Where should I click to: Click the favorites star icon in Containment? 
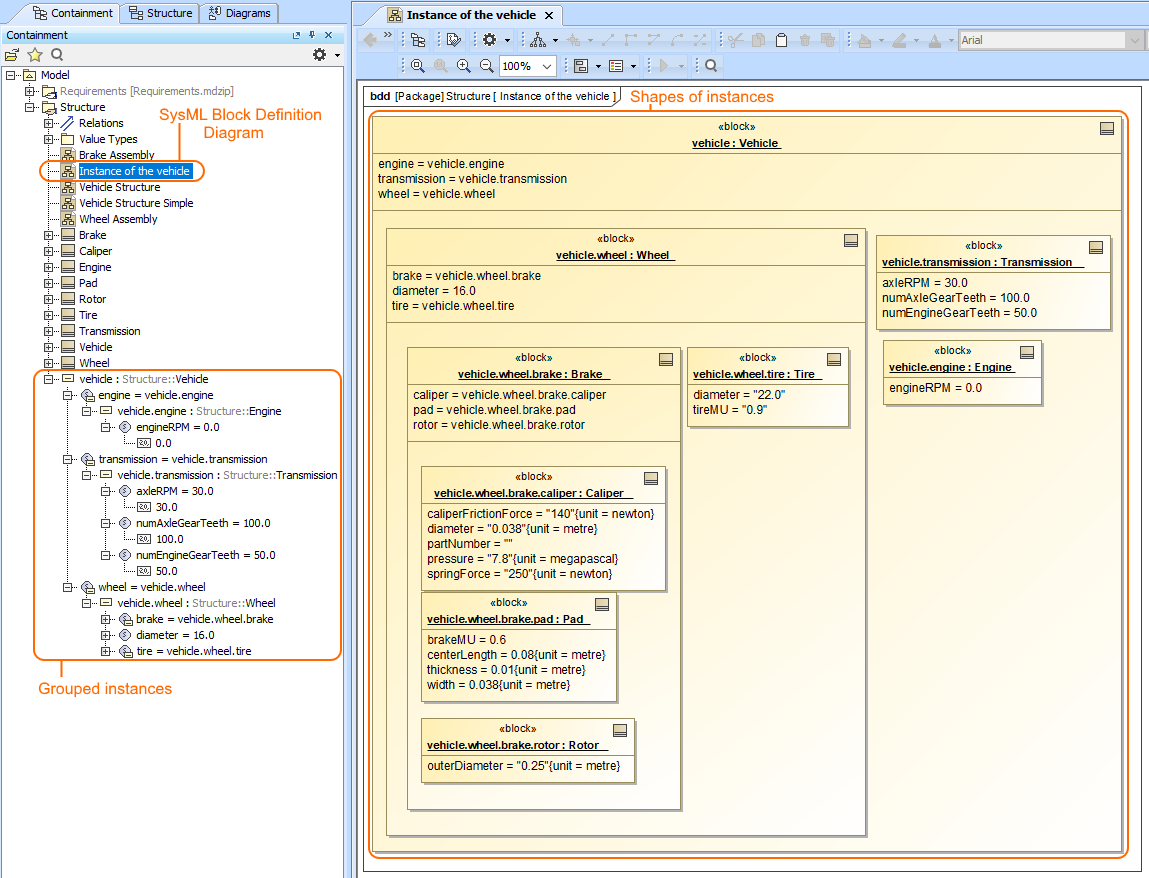pos(35,55)
